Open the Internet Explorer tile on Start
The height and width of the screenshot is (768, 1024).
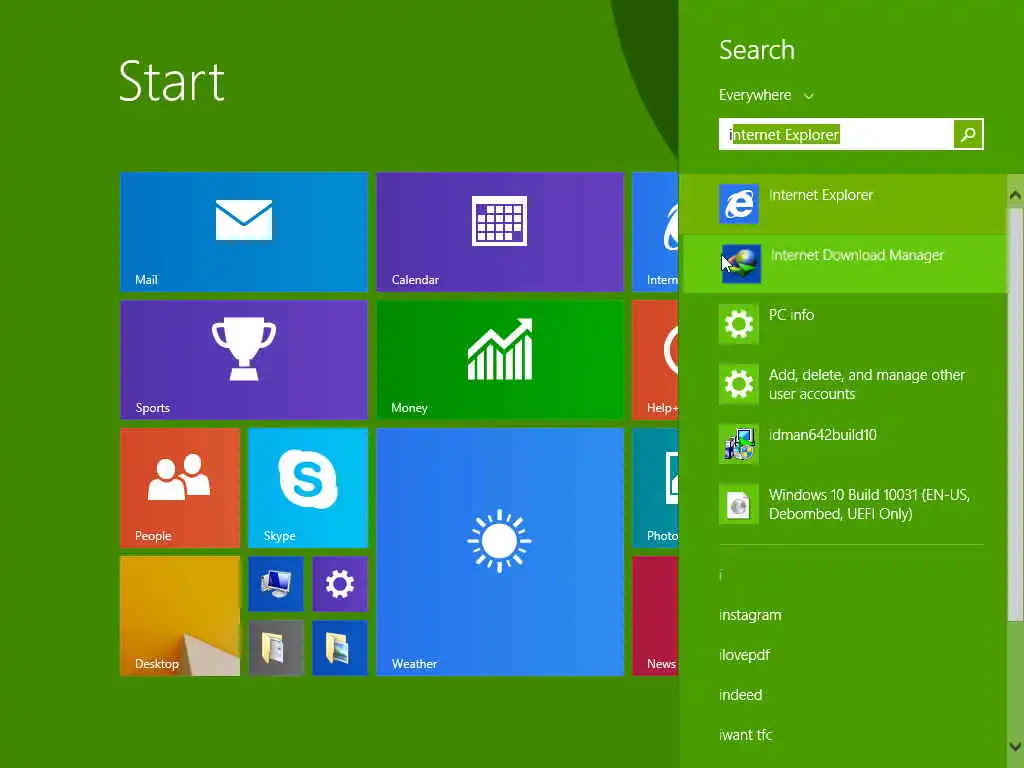click(x=655, y=231)
